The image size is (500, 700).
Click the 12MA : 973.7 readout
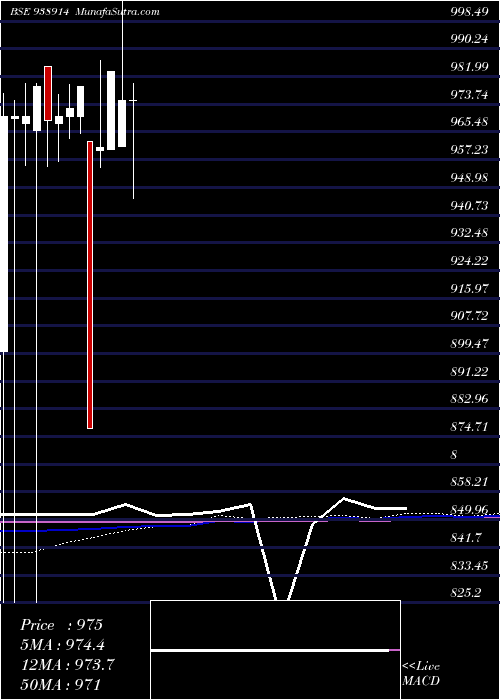pyautogui.click(x=67, y=665)
